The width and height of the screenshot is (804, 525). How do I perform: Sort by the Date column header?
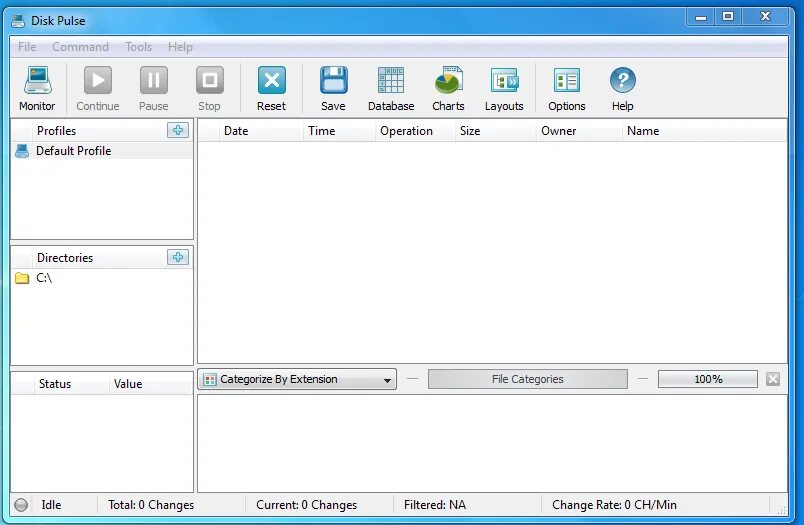point(261,131)
